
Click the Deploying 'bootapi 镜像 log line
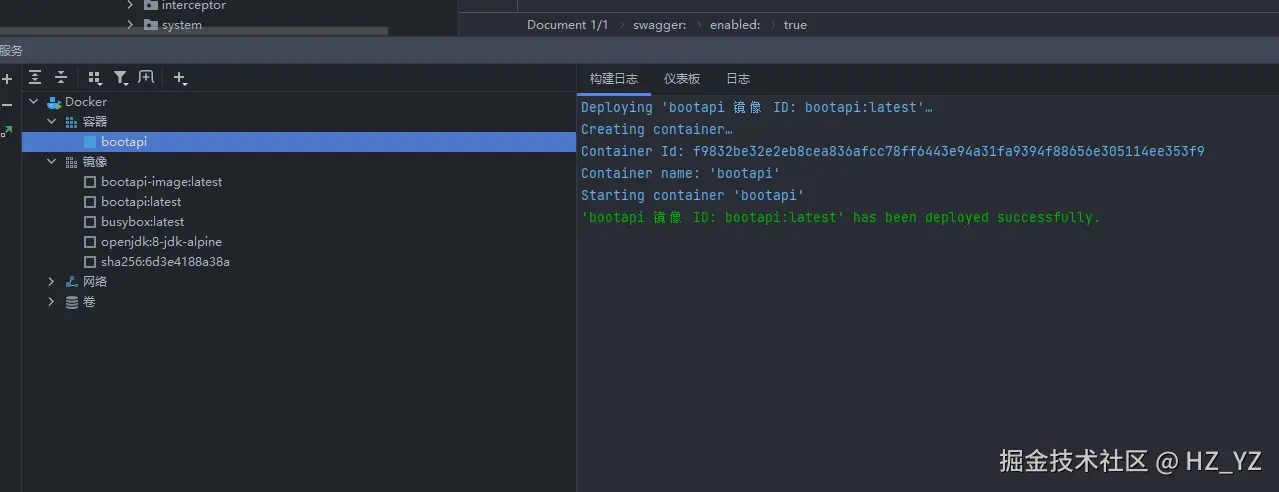click(x=756, y=108)
